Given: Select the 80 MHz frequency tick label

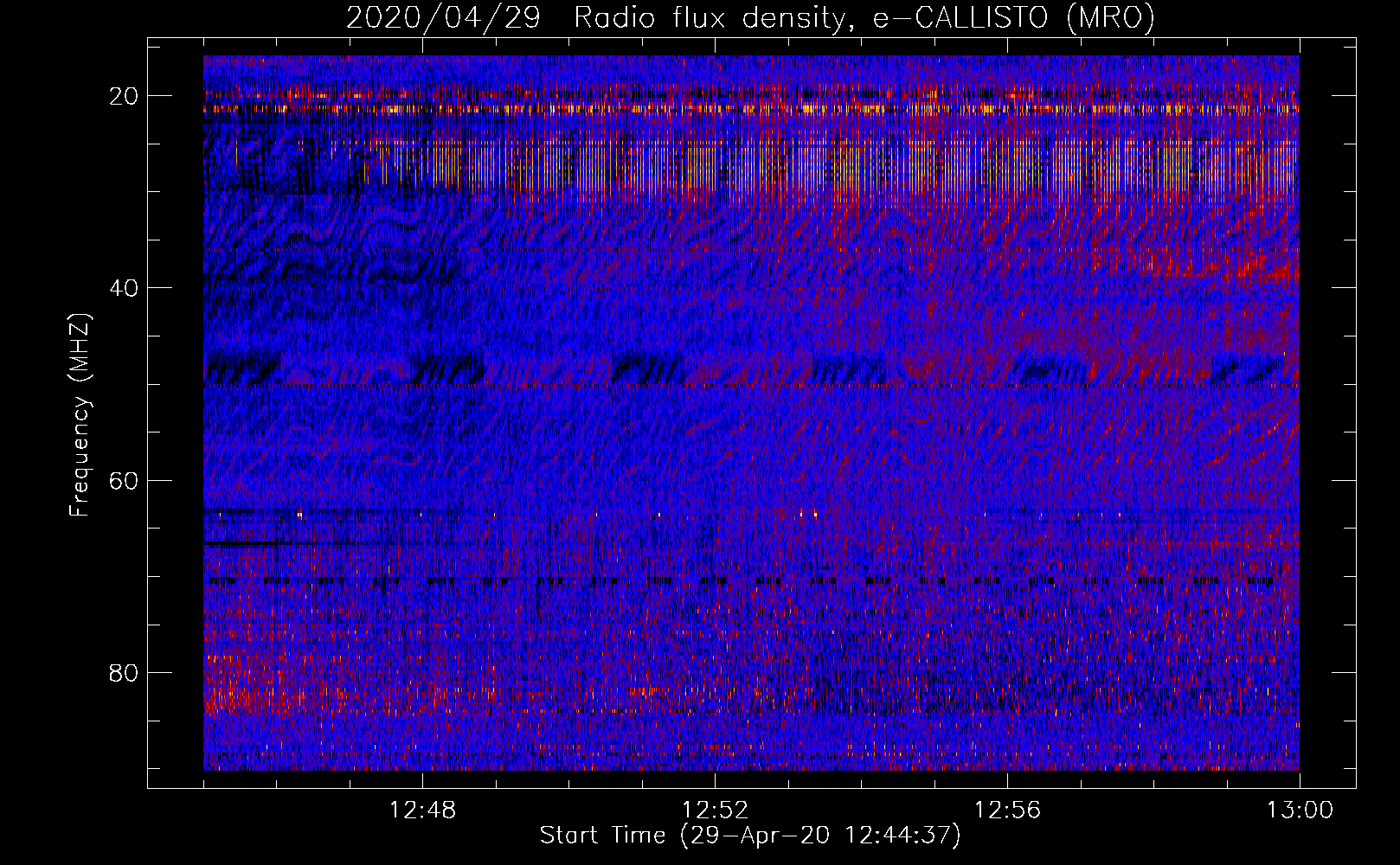Looking at the screenshot, I should coord(125,673).
